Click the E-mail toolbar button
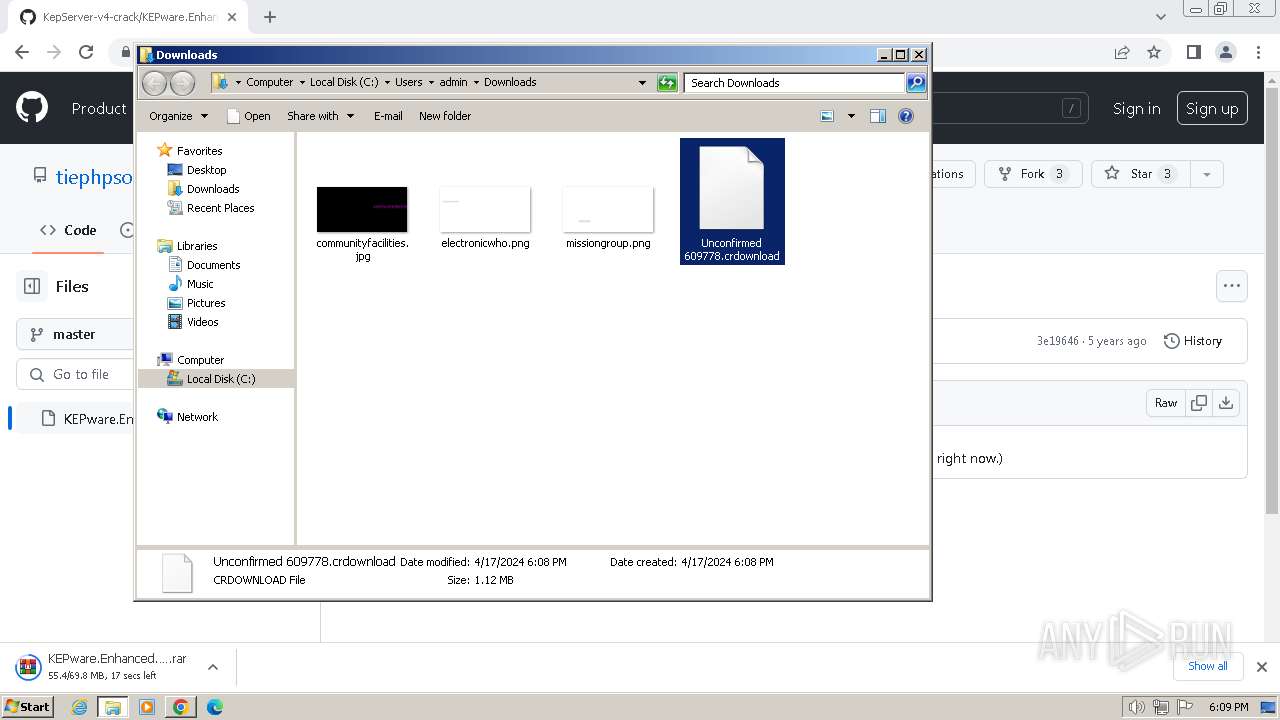1280x720 pixels. (388, 116)
